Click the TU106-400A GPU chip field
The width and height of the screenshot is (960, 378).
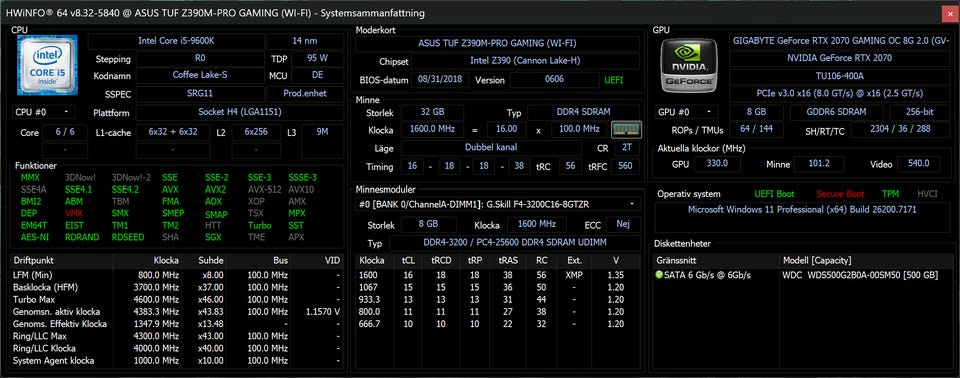[x=839, y=76]
